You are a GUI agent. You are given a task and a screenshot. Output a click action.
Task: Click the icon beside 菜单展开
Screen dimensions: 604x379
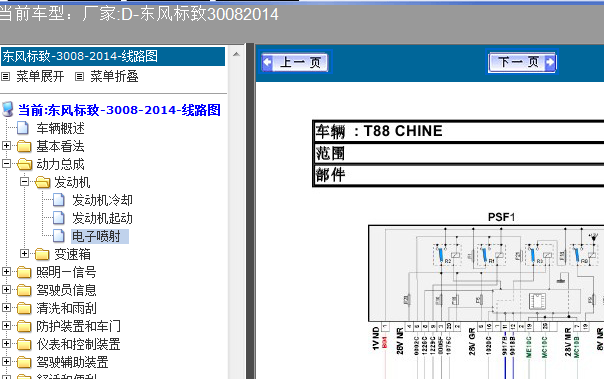click(5, 77)
